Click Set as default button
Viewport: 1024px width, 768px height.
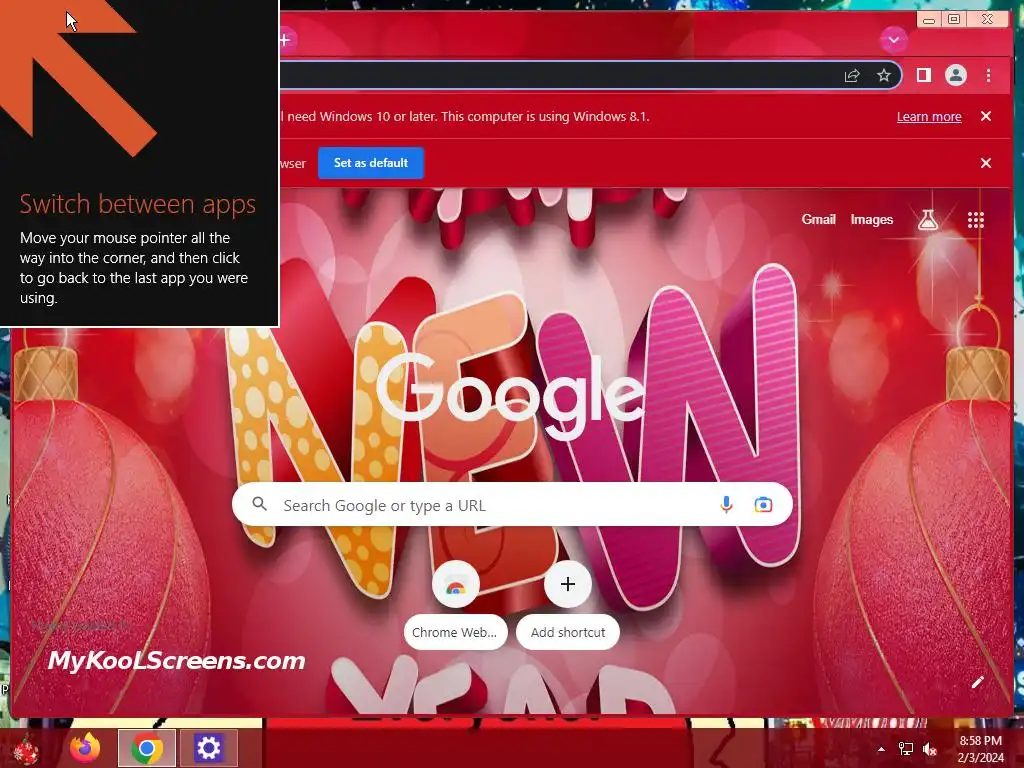click(x=371, y=163)
